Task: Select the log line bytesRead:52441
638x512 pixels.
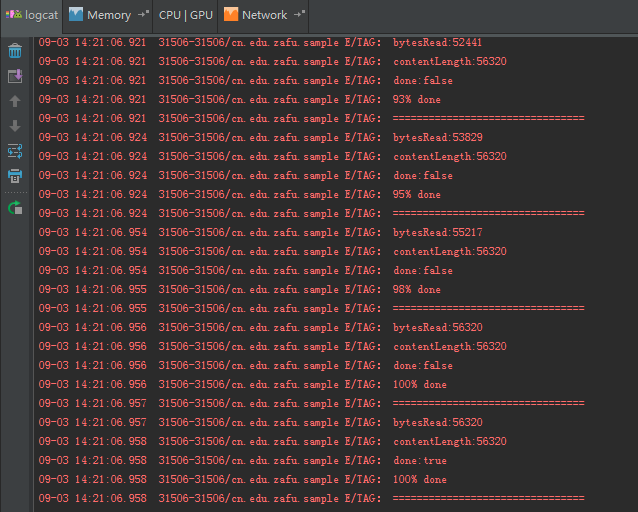Action: 260,42
